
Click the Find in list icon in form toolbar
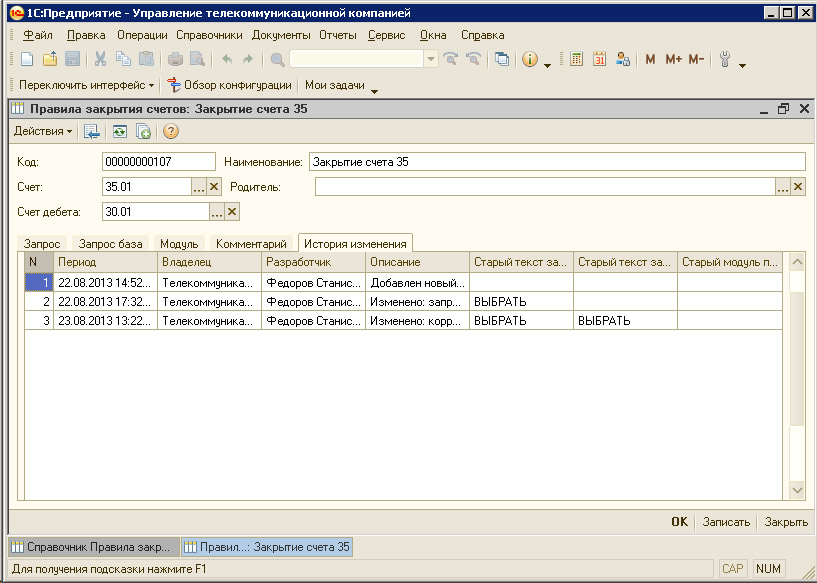pos(92,131)
